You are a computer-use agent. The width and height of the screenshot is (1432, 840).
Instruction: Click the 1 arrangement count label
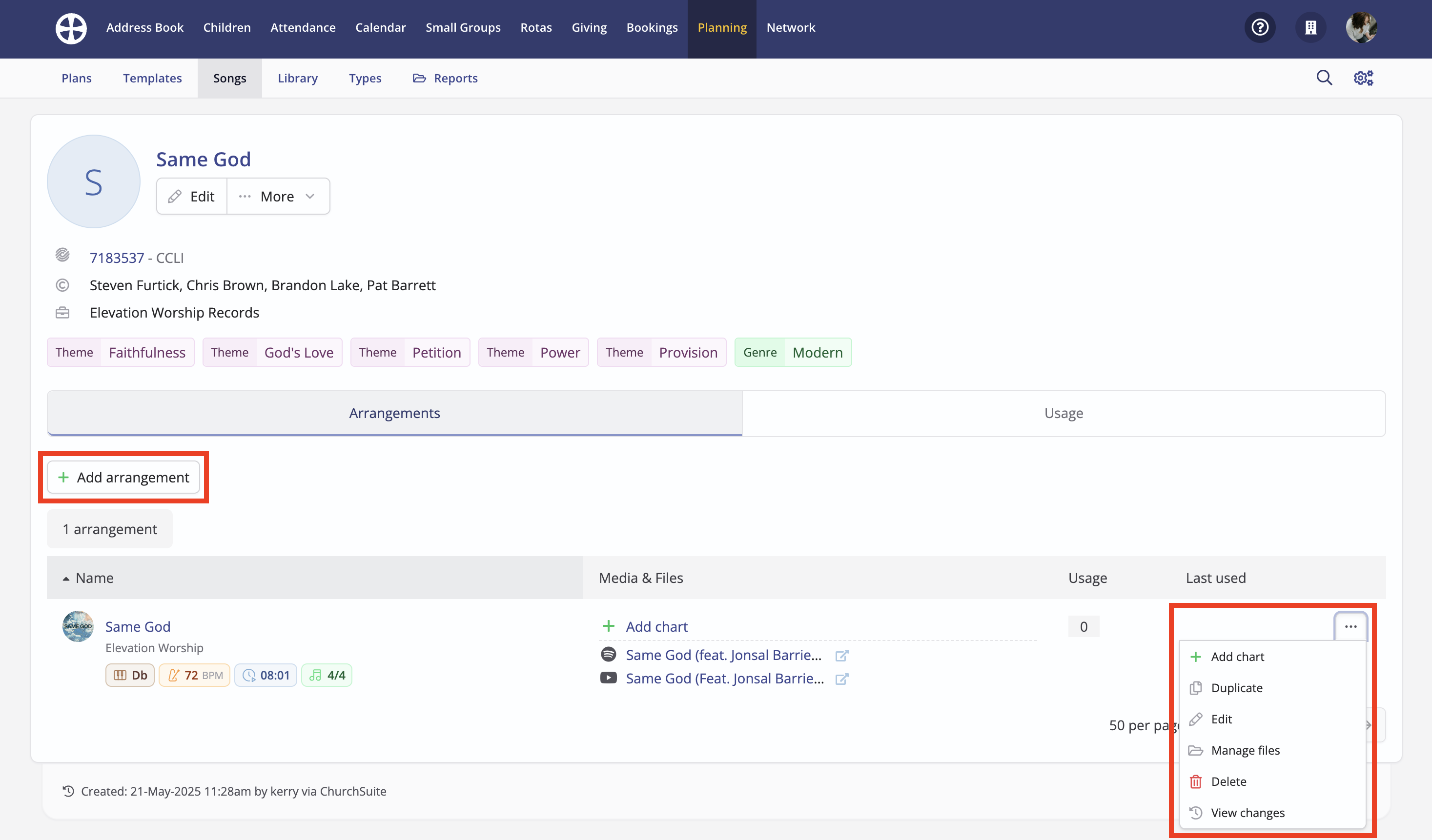[110, 529]
